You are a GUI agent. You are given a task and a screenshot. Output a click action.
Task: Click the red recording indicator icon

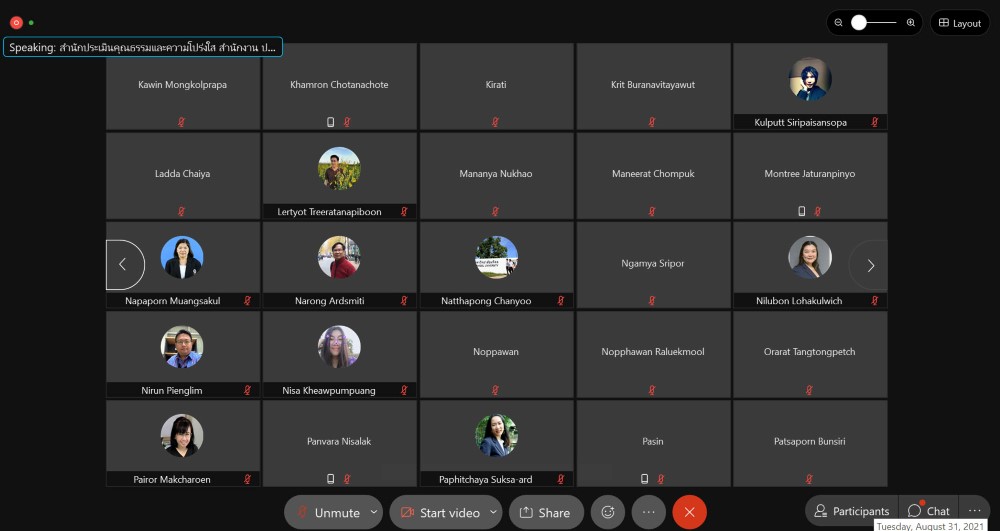point(16,22)
